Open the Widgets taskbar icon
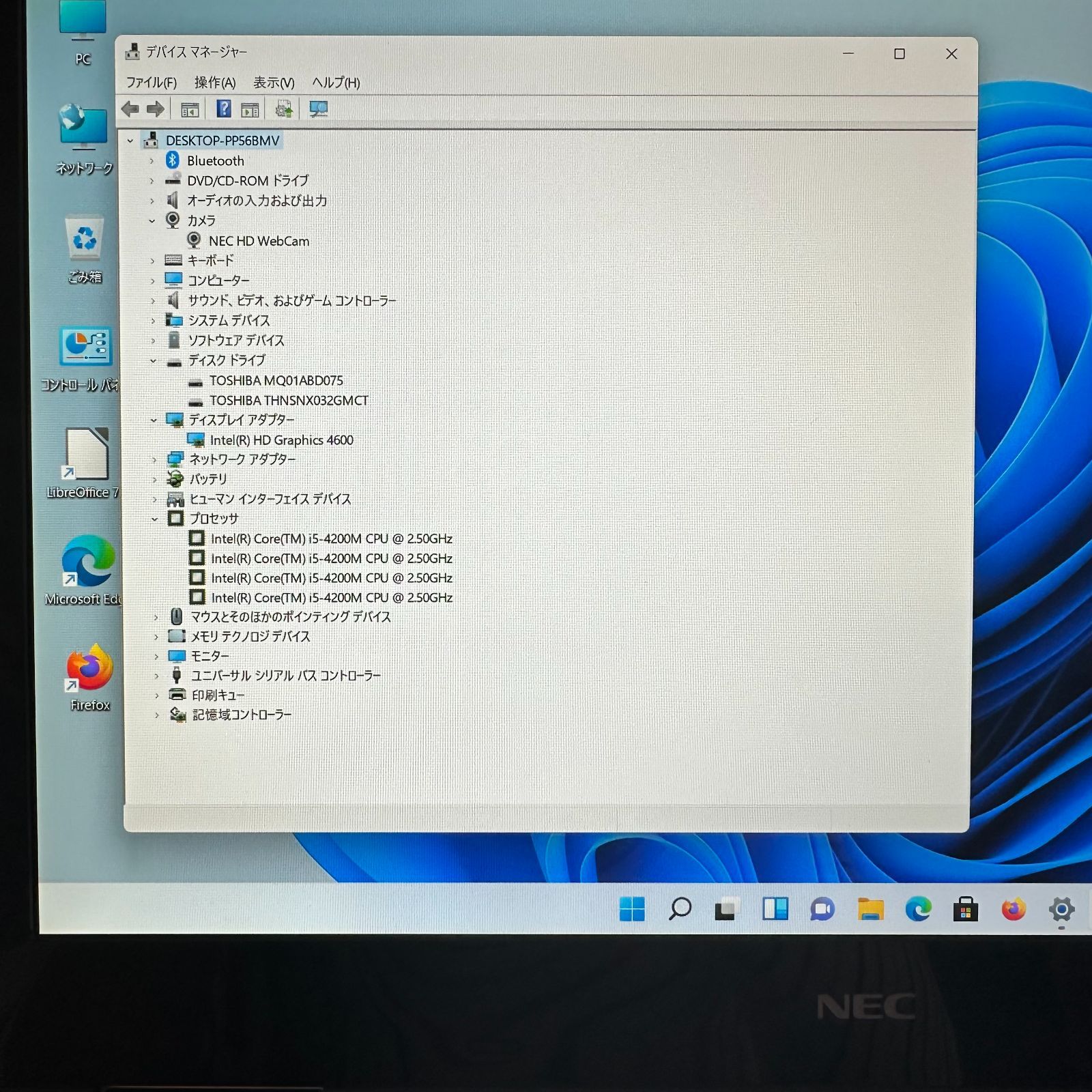Screen dimensions: 1092x1092 point(775,908)
